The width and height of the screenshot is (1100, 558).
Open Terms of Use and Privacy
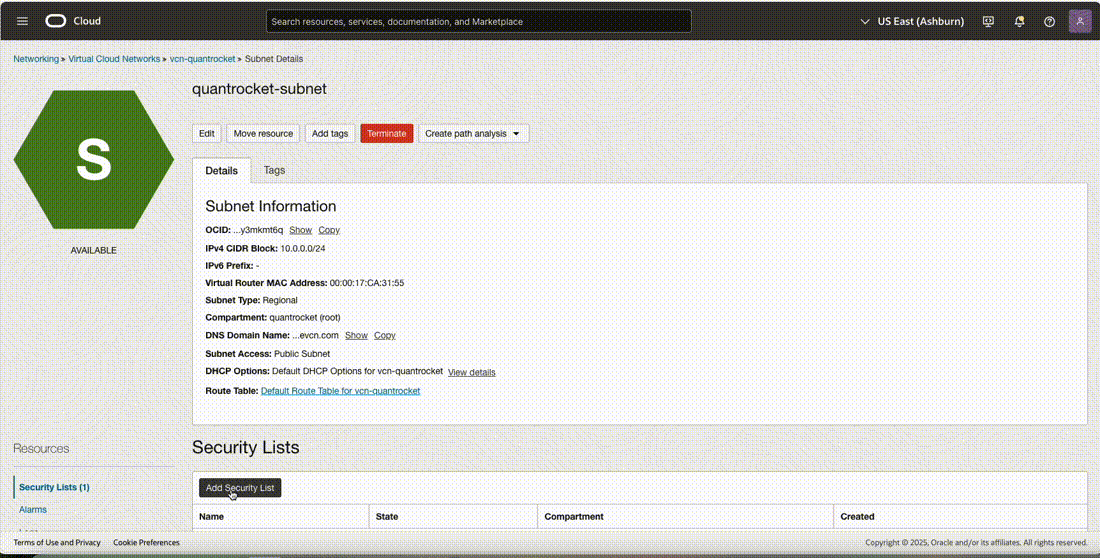(57, 543)
